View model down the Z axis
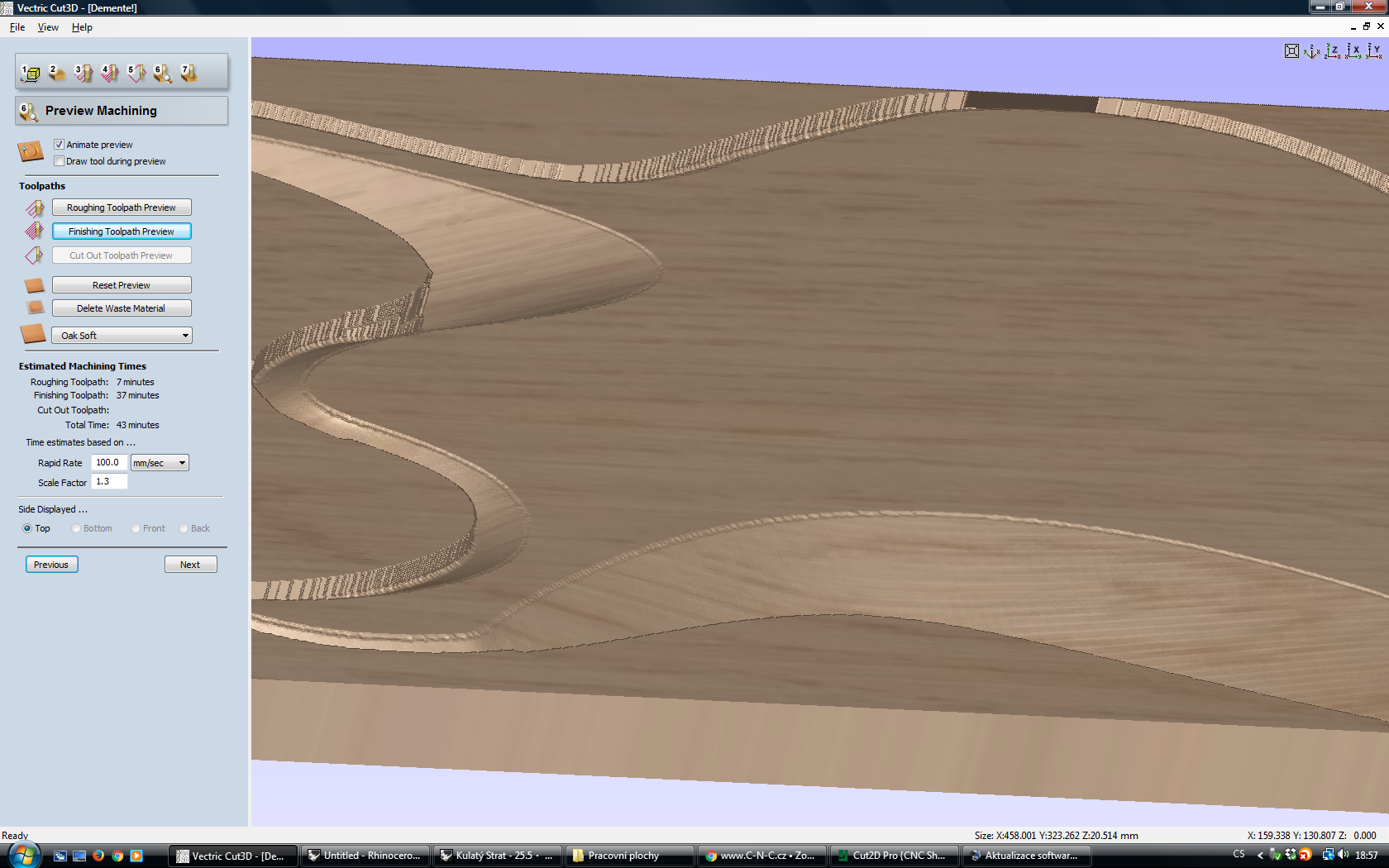Screen dimensions: 1389x868 [1332, 51]
